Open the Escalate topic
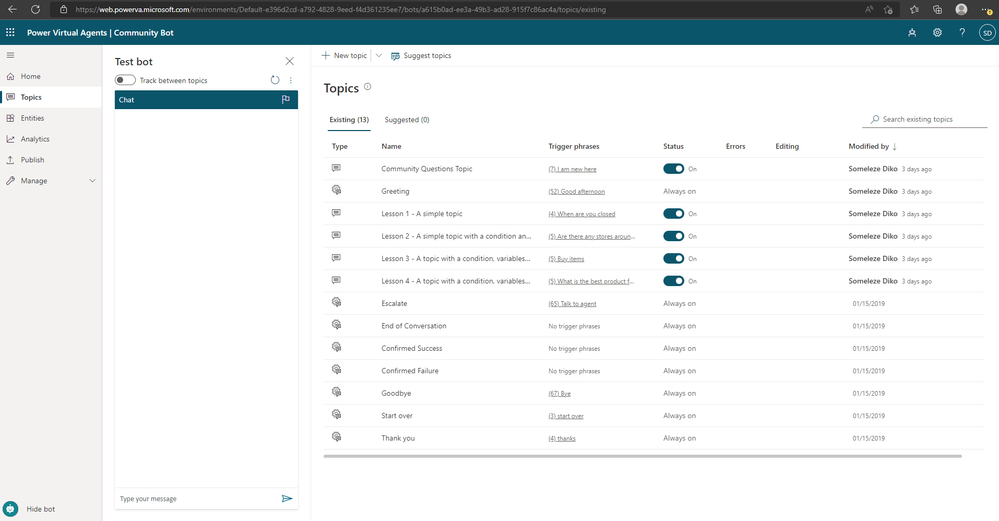Screen dimensions: 999x521 point(394,303)
